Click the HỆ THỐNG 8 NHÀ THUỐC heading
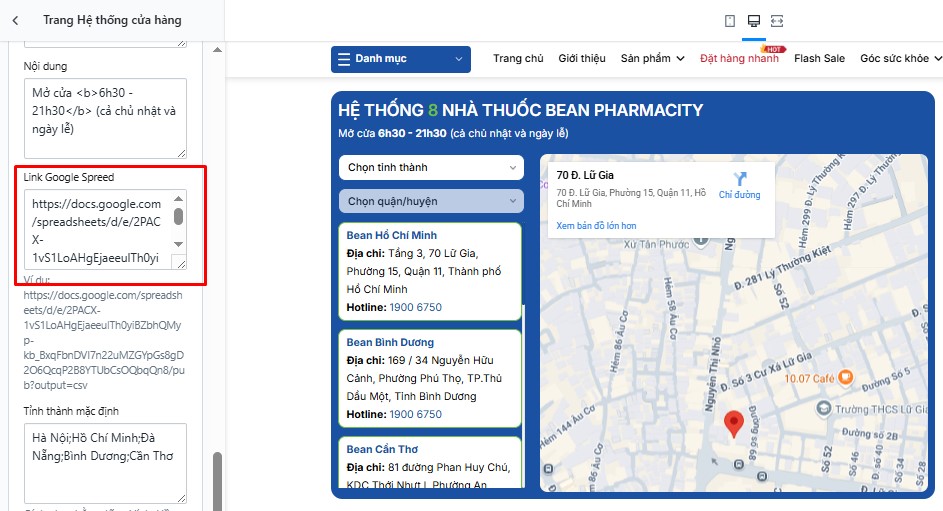 [520, 110]
